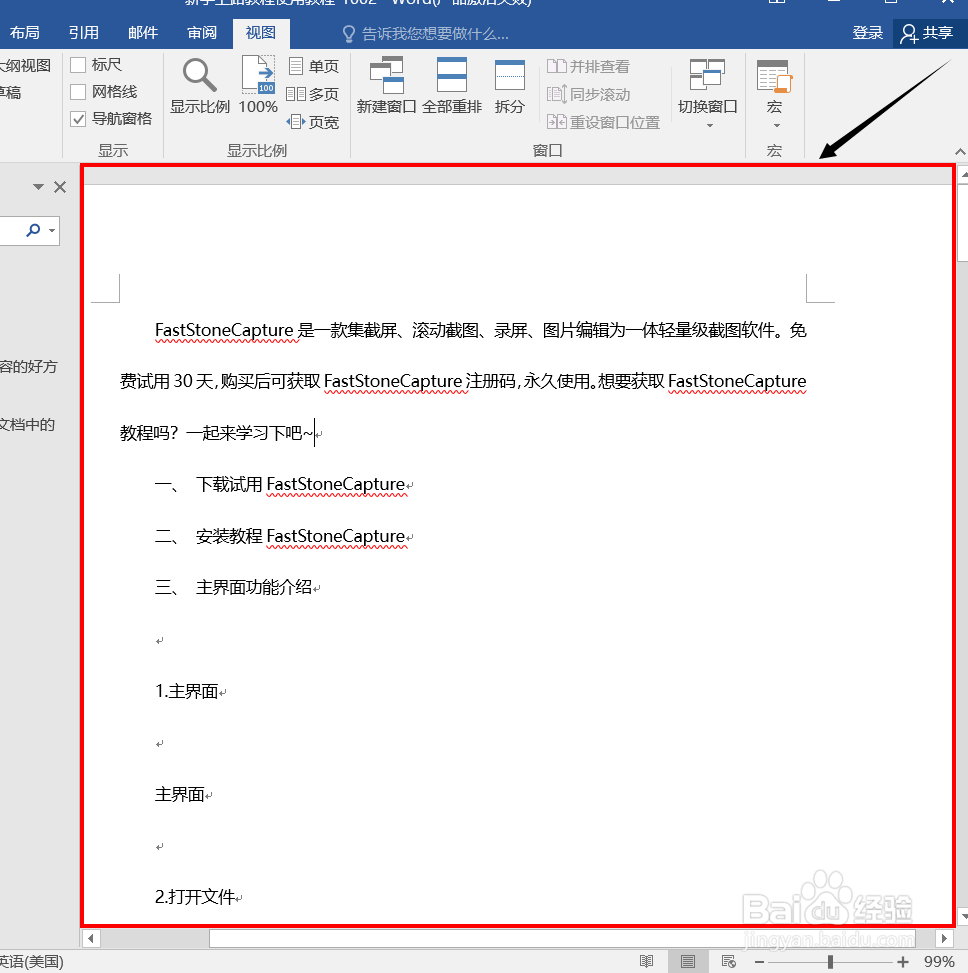Toggle the 标尺 ruler checkbox
Viewport: 968px width, 973px height.
77,66
